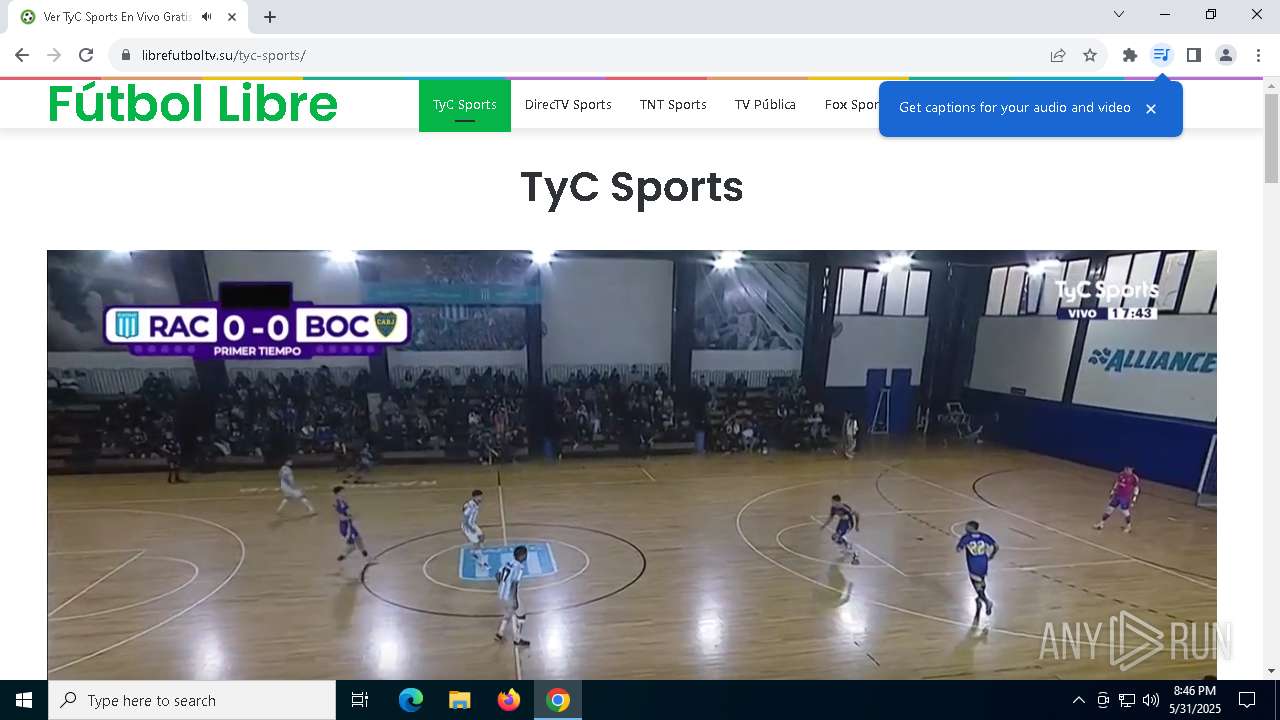Open the notification center icon
This screenshot has width=1280, height=720.
(x=1248, y=700)
